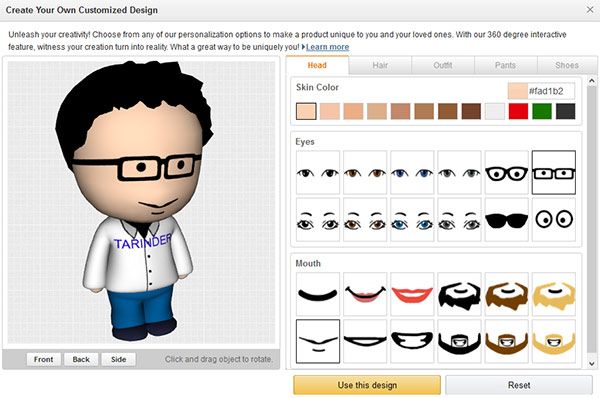Open the Outfit tab
This screenshot has width=600, height=398.
443,65
